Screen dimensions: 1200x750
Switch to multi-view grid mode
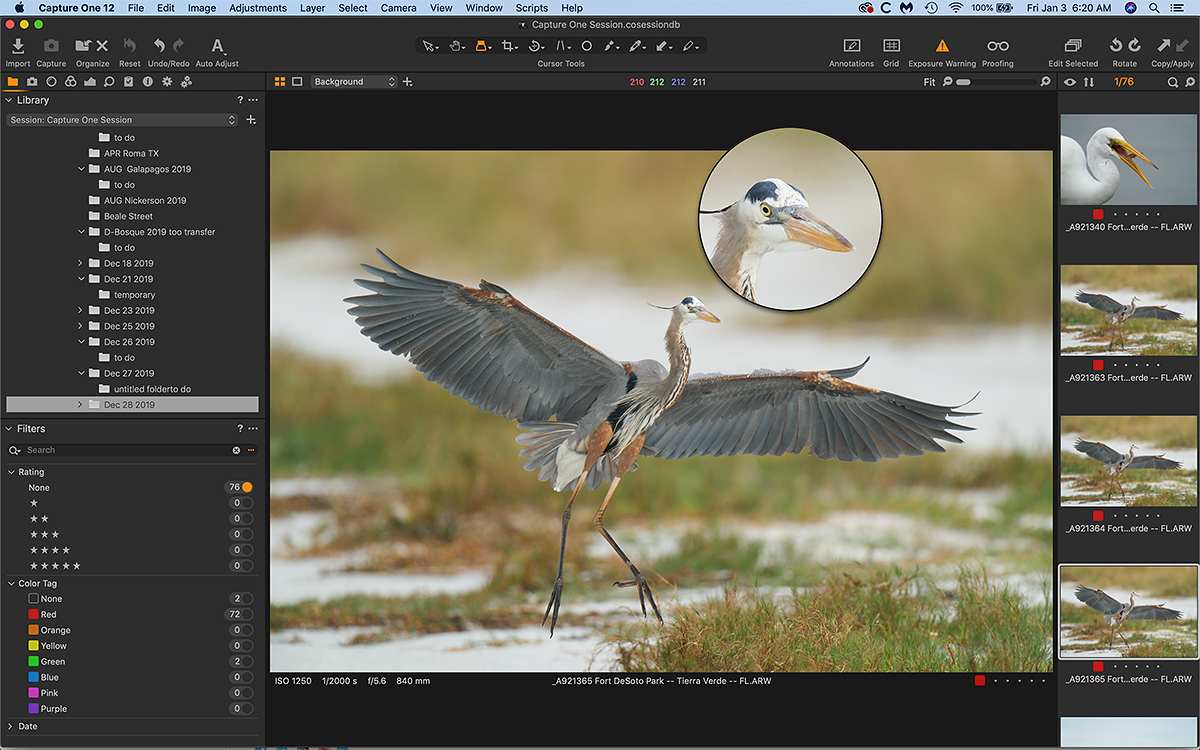pos(280,82)
